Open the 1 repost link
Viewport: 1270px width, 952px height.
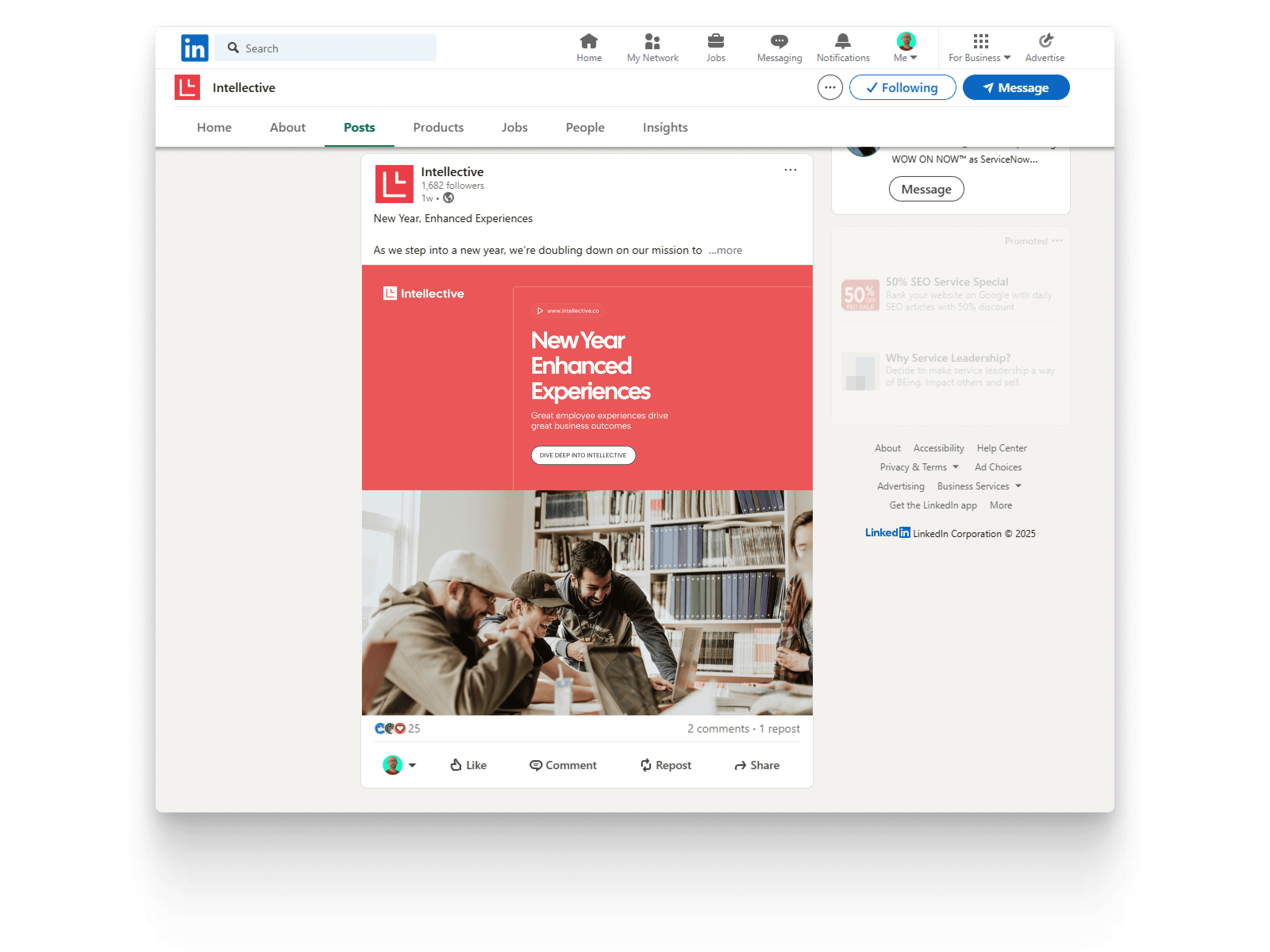779,729
